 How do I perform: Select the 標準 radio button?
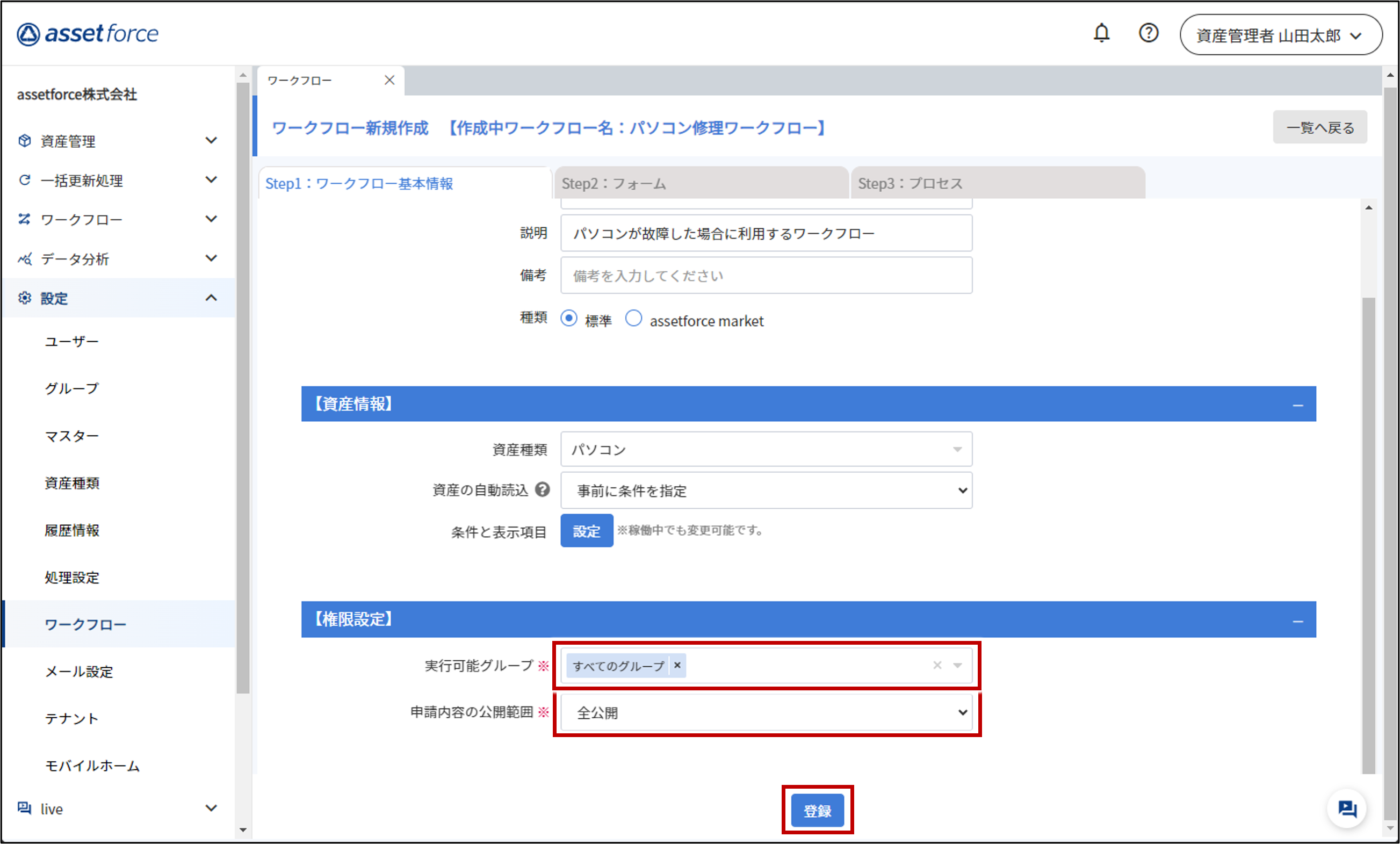click(x=569, y=318)
